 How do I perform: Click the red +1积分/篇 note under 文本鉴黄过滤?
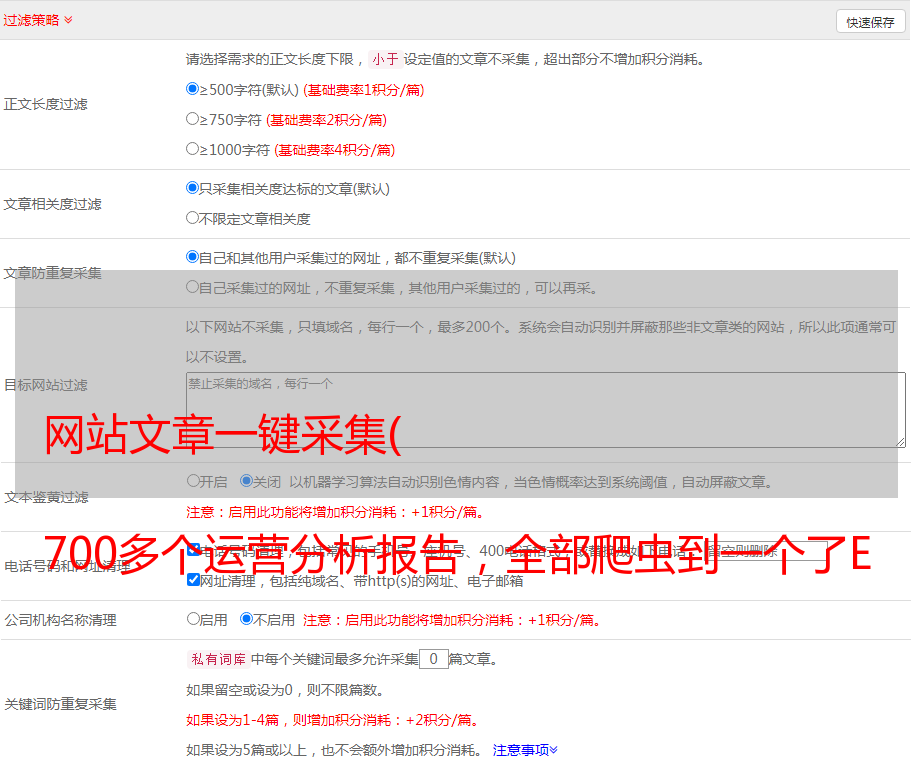(x=335, y=512)
